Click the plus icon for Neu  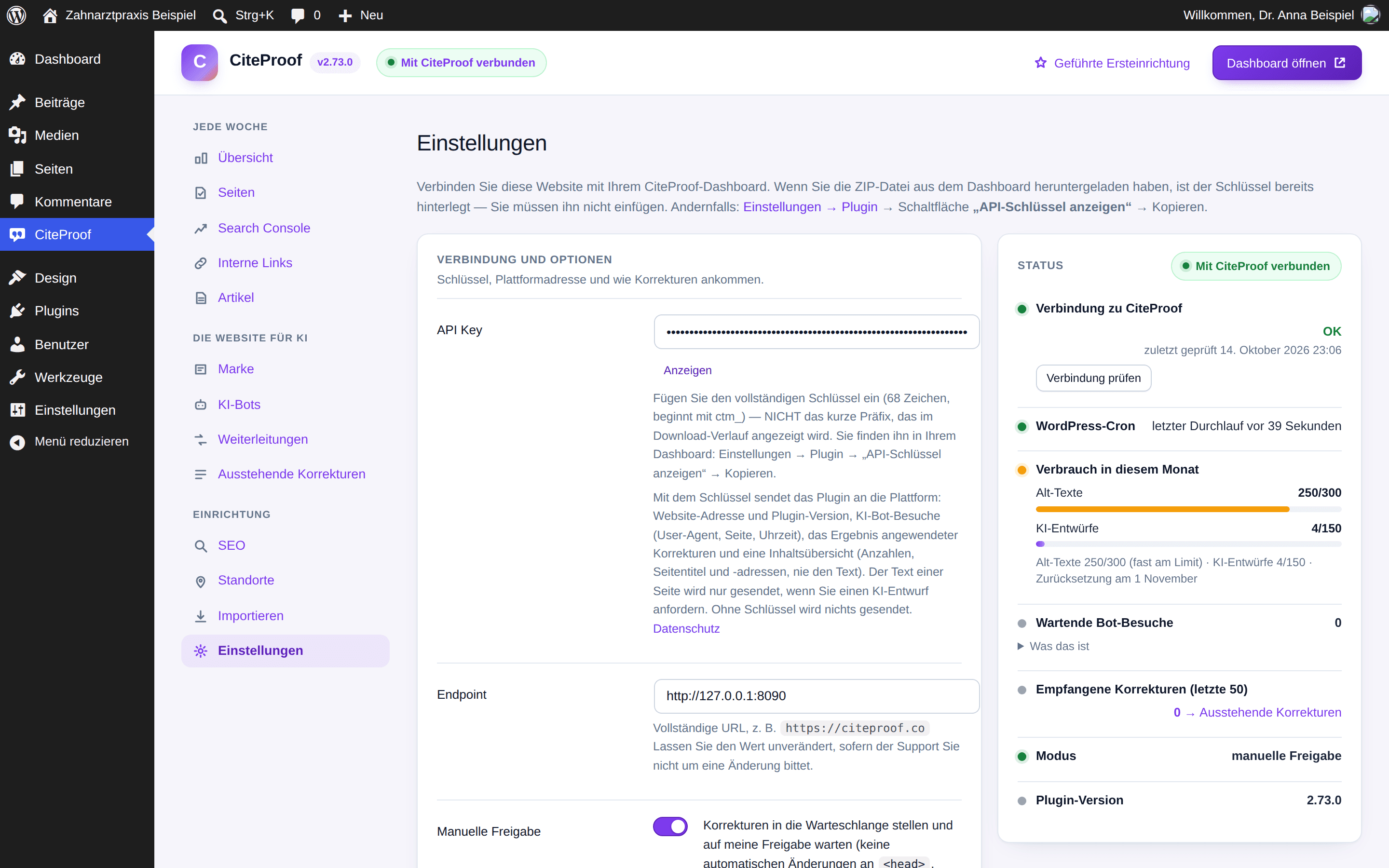[345, 15]
